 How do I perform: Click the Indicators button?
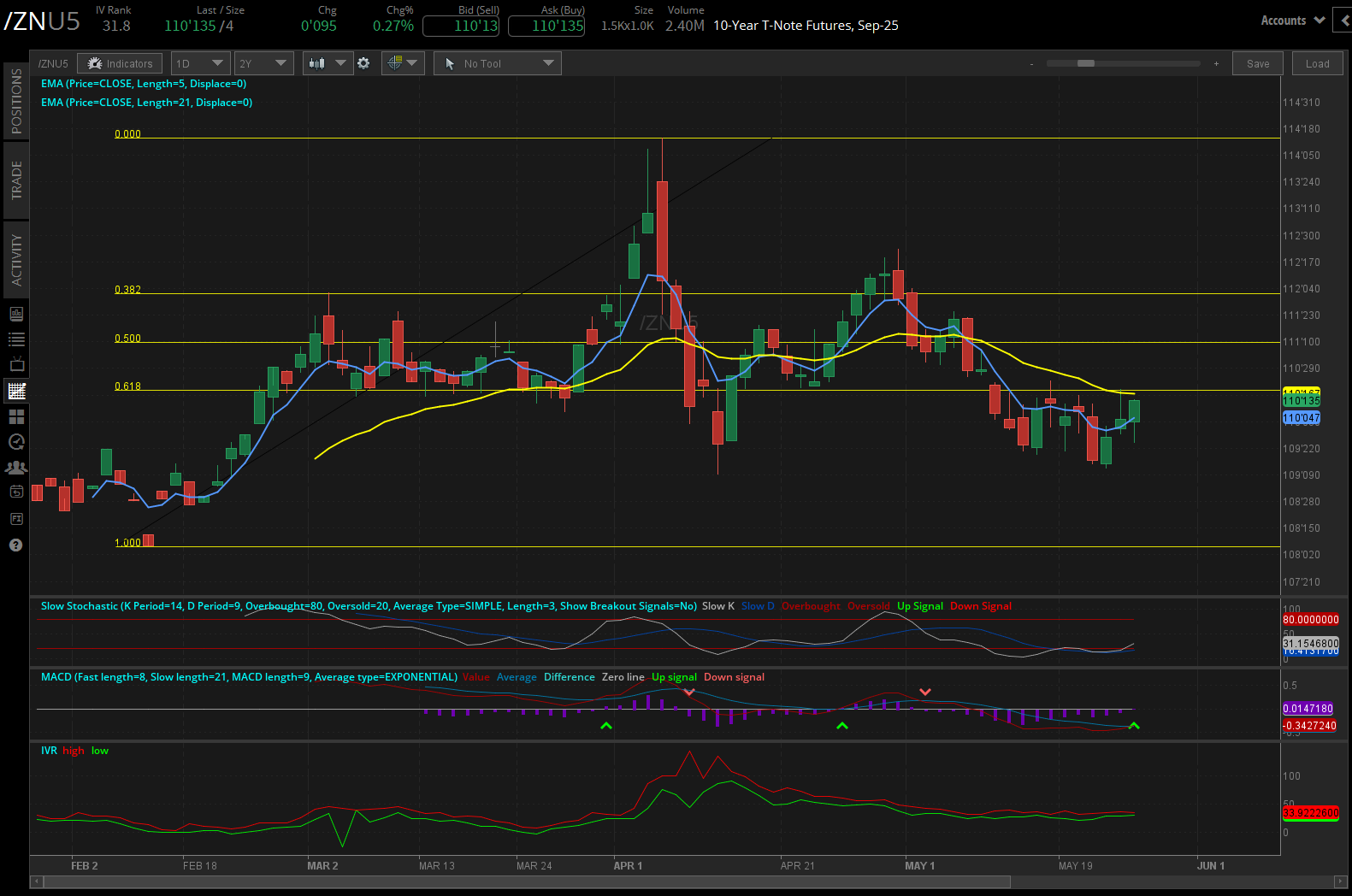click(x=120, y=63)
